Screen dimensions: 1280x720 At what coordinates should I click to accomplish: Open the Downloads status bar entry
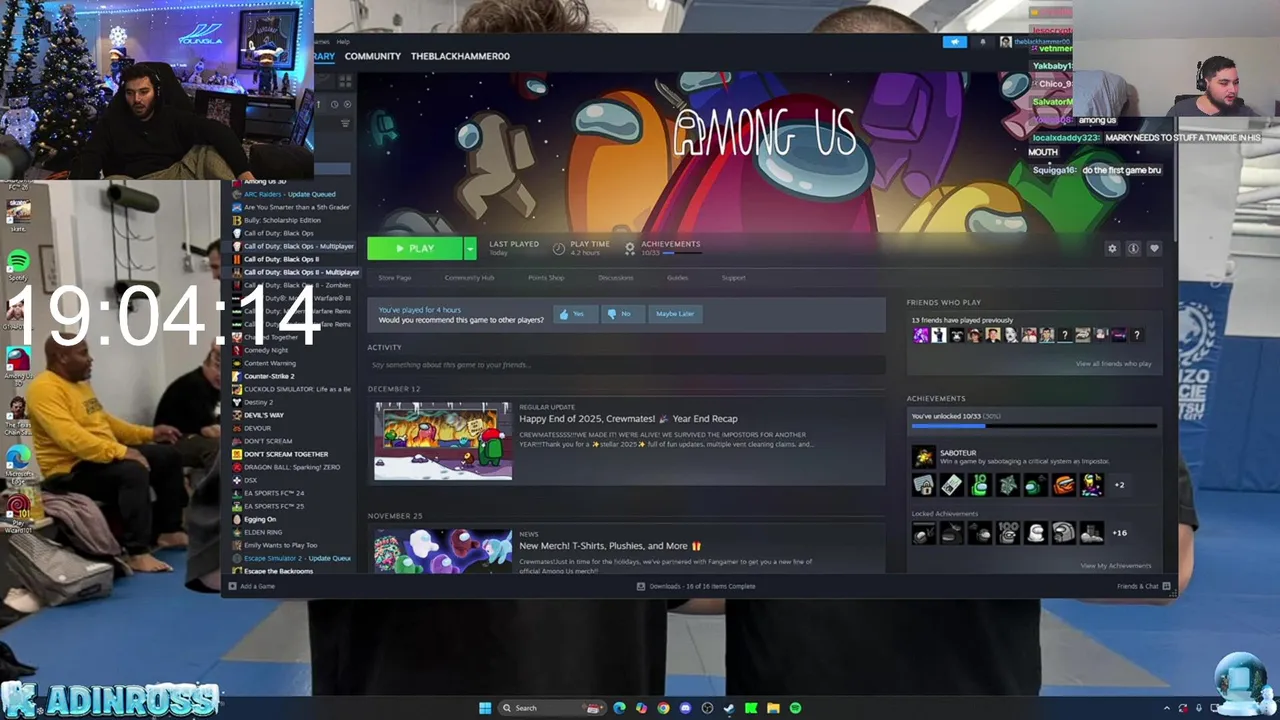coord(696,586)
